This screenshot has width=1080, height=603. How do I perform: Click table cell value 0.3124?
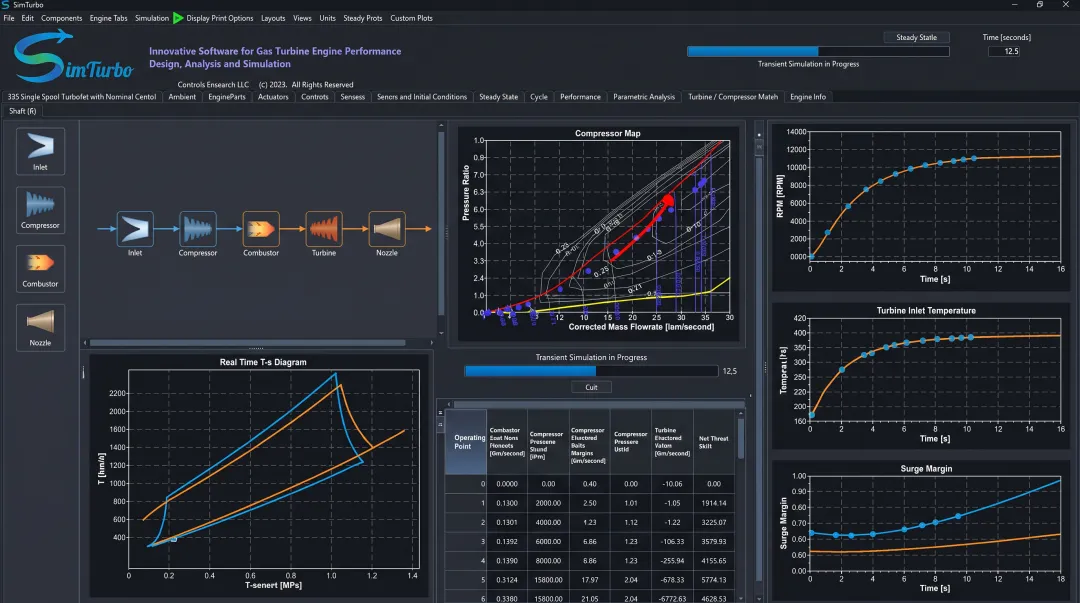tap(507, 580)
